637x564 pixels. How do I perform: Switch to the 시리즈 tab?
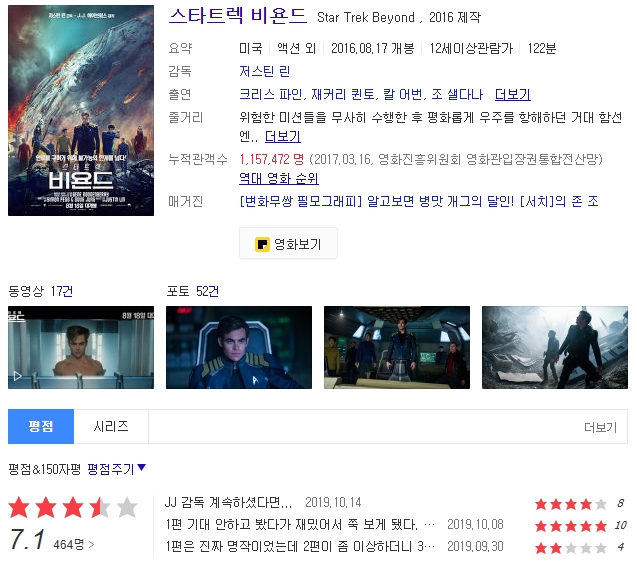click(111, 426)
